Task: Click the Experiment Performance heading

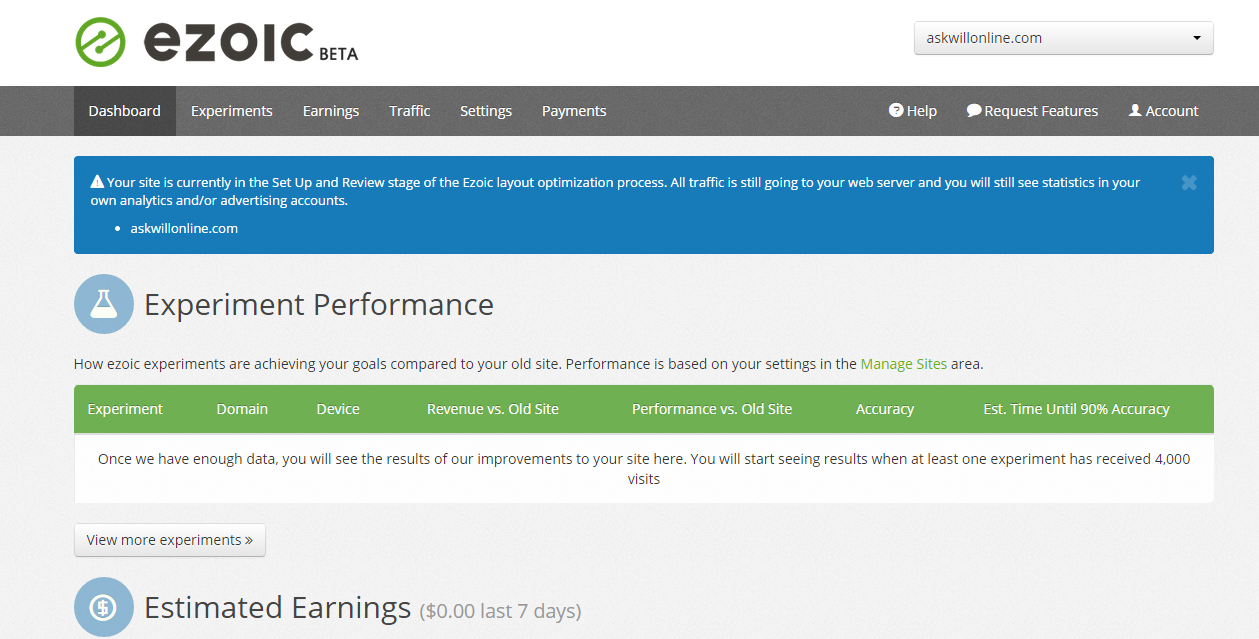Action: pos(319,304)
